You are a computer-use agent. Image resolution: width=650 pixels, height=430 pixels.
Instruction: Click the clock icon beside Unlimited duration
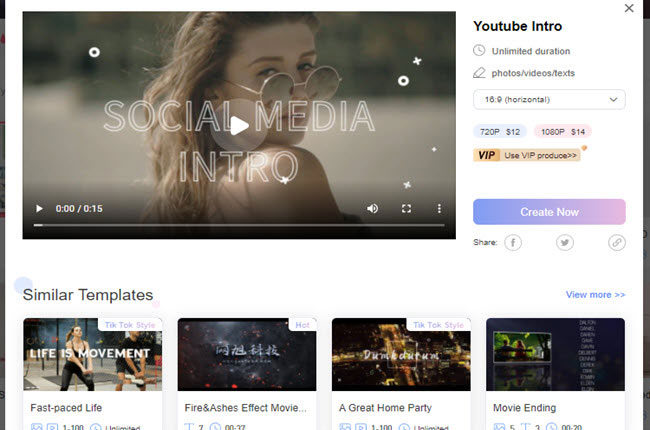pyautogui.click(x=479, y=51)
